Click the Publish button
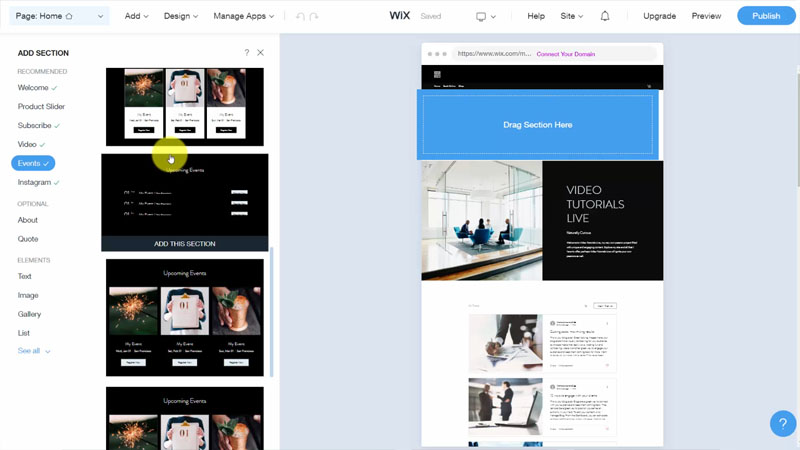This screenshot has width=800, height=450. pos(766,16)
